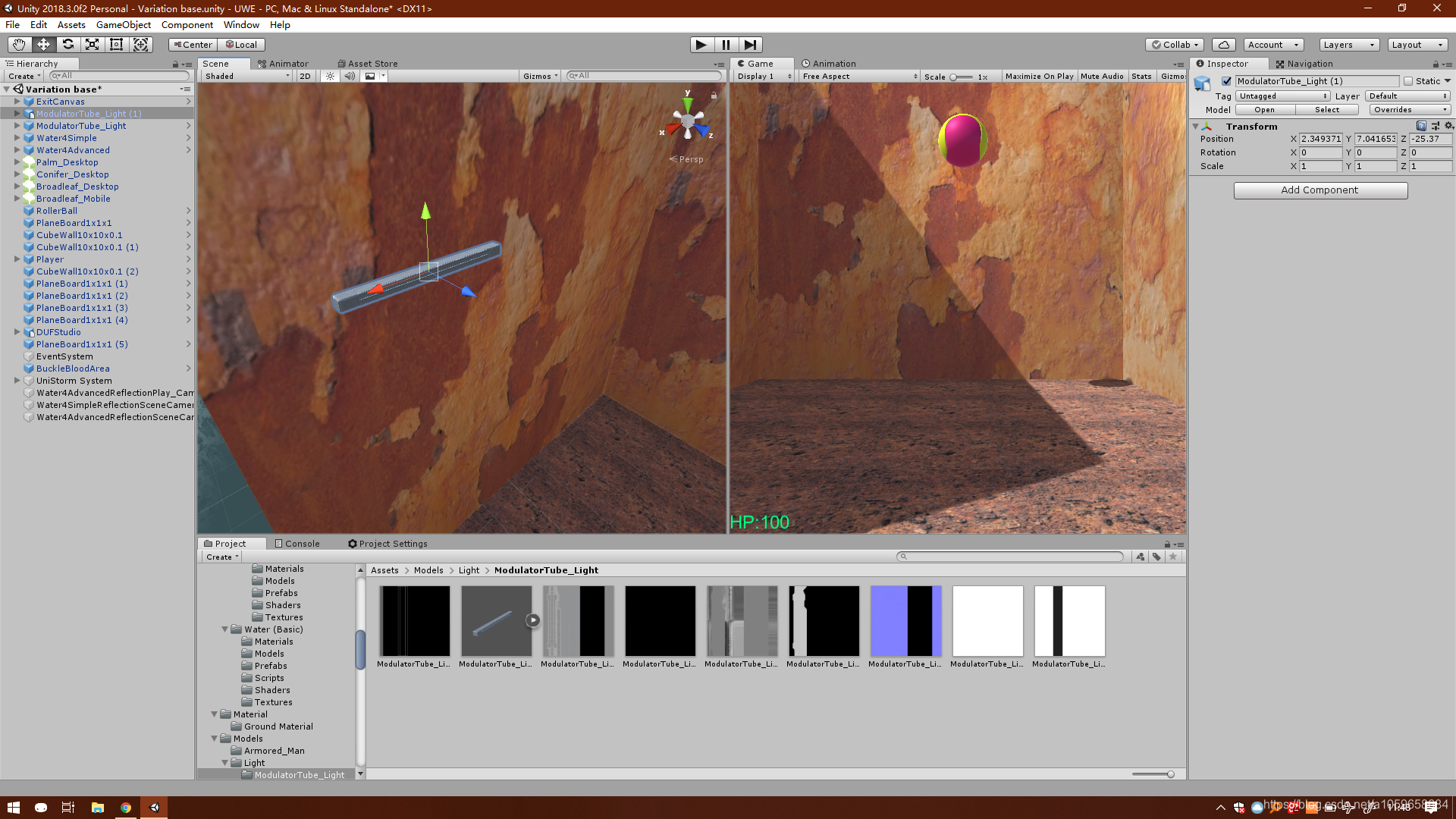
Task: Open File Explorer from taskbar
Action: pyautogui.click(x=98, y=808)
